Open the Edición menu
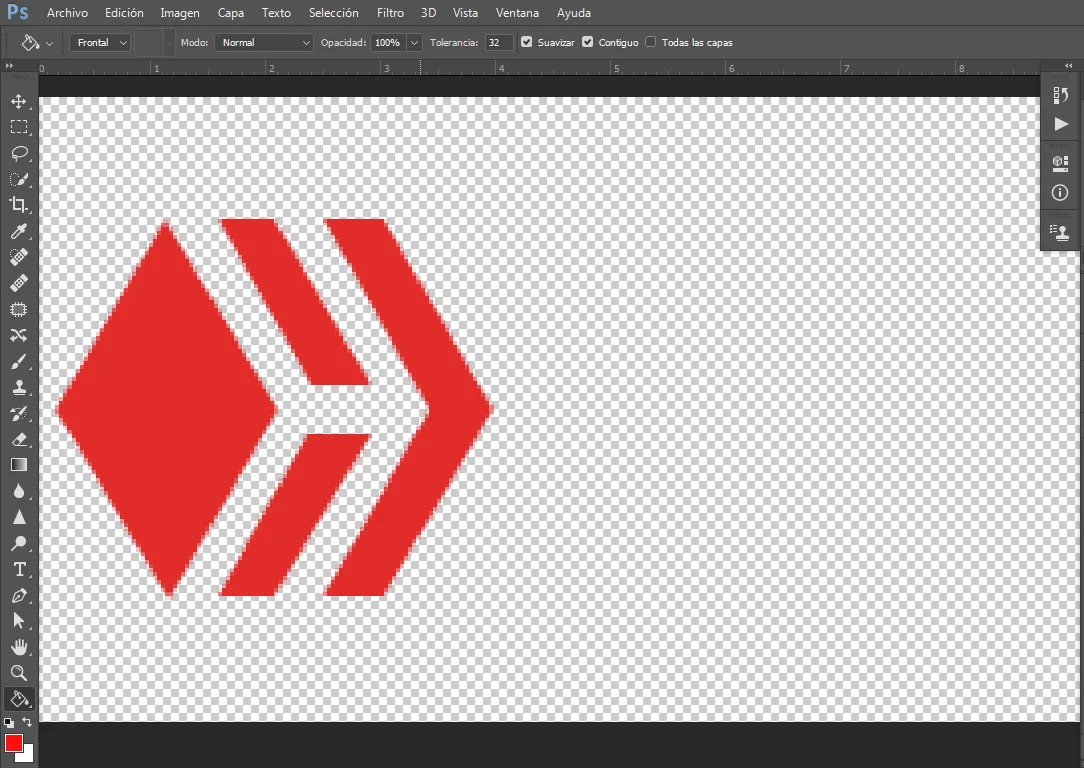This screenshot has width=1084, height=768. coord(124,12)
